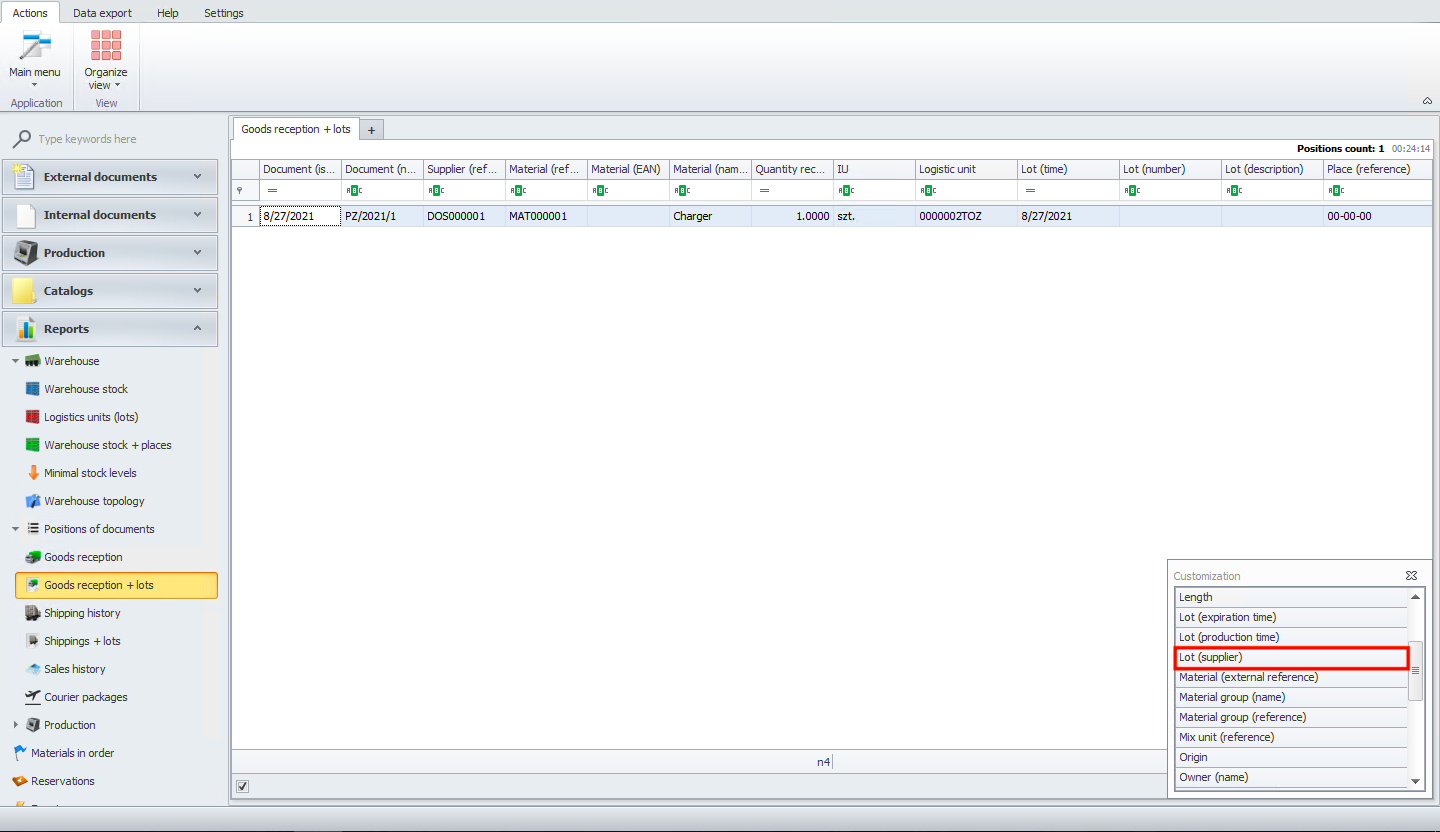Image resolution: width=1440 pixels, height=832 pixels.
Task: Click the PZ/2021/1 document cell
Action: (x=382, y=216)
